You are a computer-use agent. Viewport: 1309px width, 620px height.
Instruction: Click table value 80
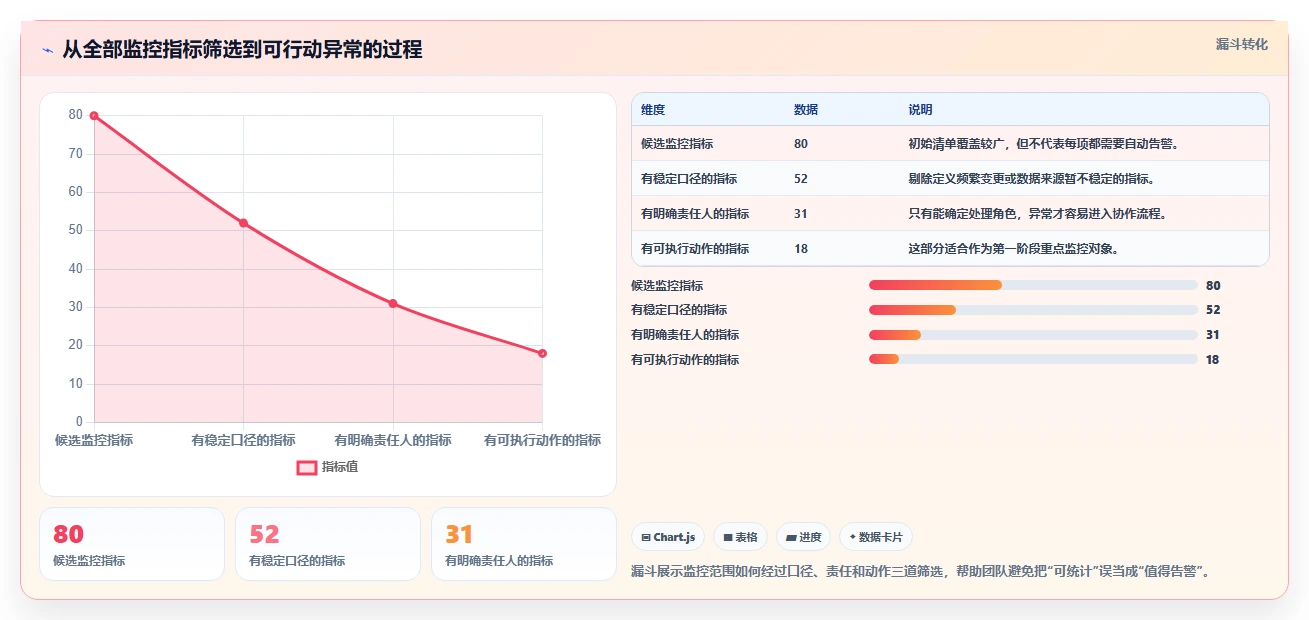(801, 144)
